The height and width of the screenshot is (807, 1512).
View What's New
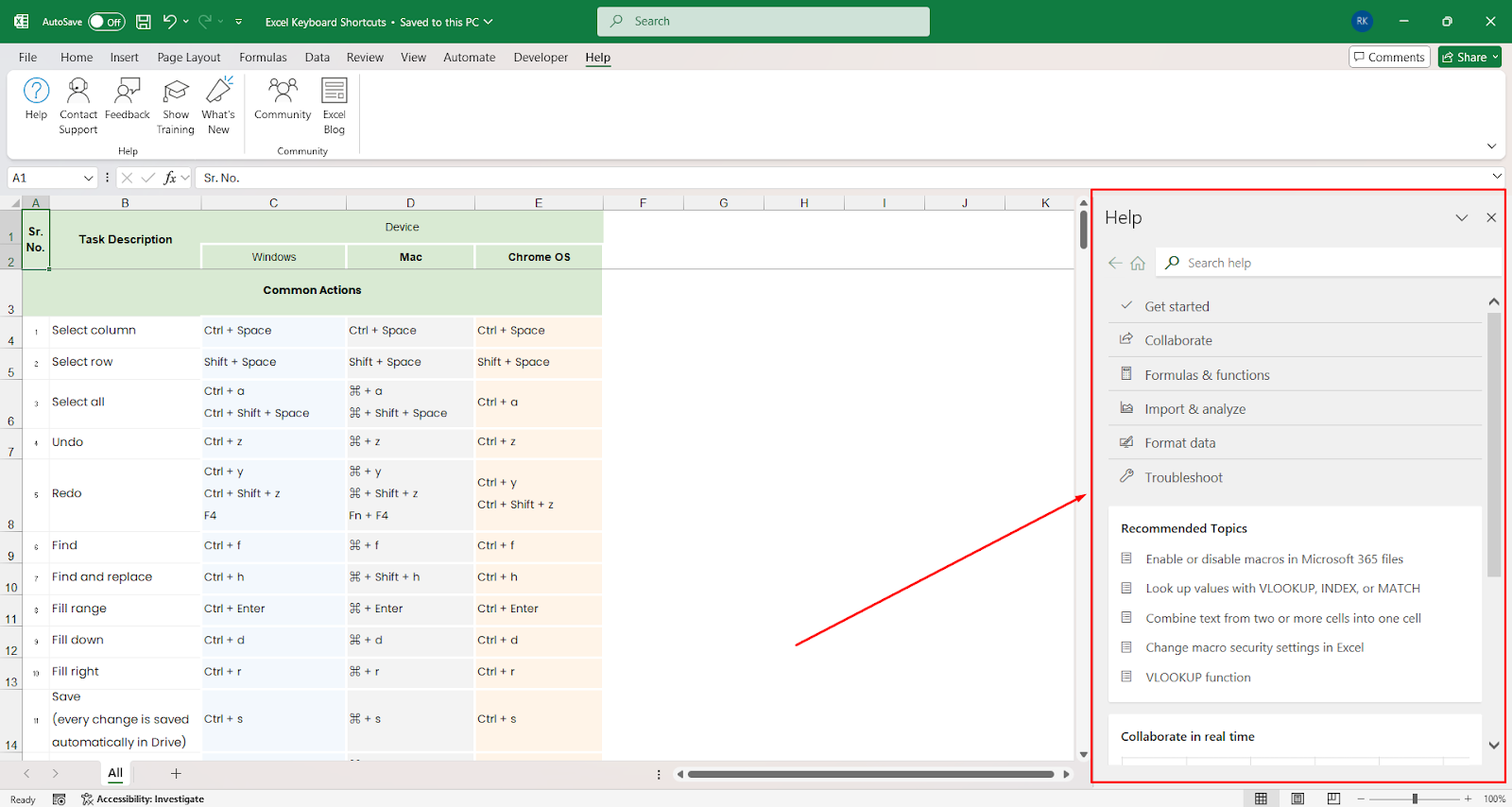pyautogui.click(x=218, y=106)
